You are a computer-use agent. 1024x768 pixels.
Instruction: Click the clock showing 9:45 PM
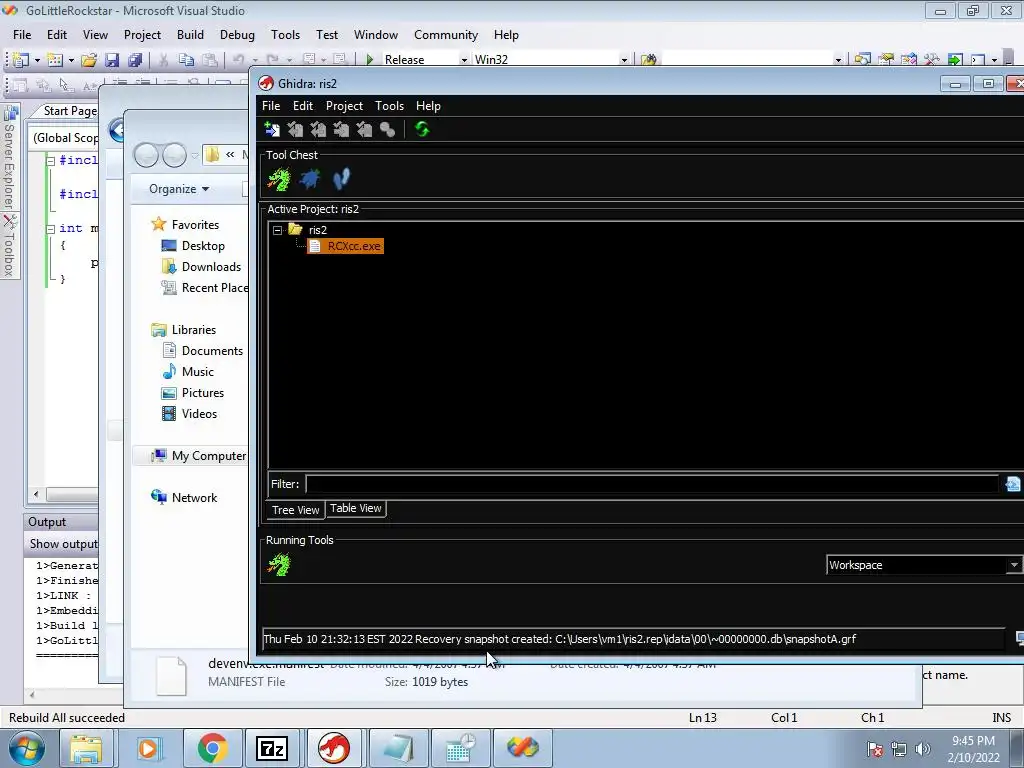click(973, 741)
